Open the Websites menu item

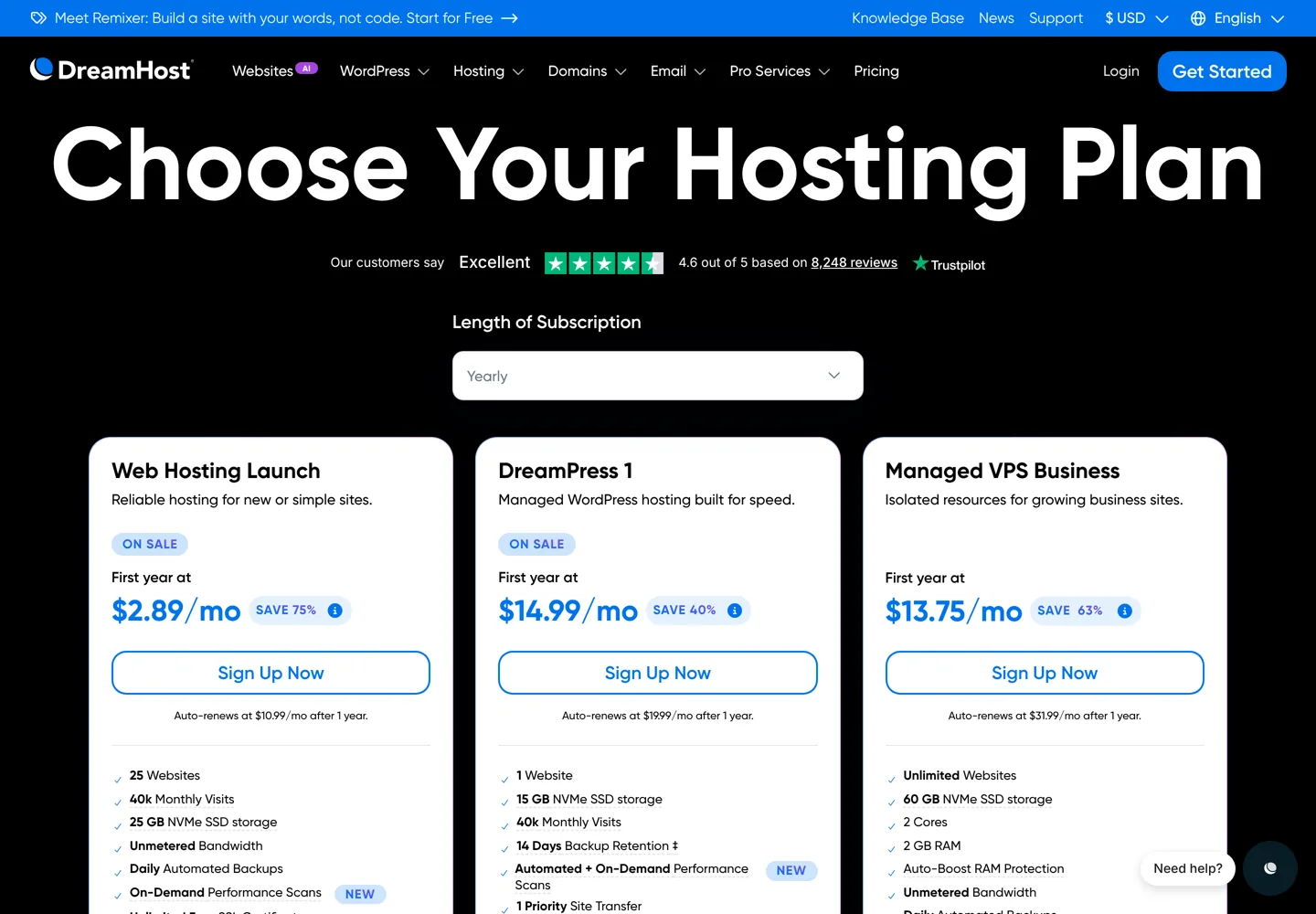tap(262, 71)
